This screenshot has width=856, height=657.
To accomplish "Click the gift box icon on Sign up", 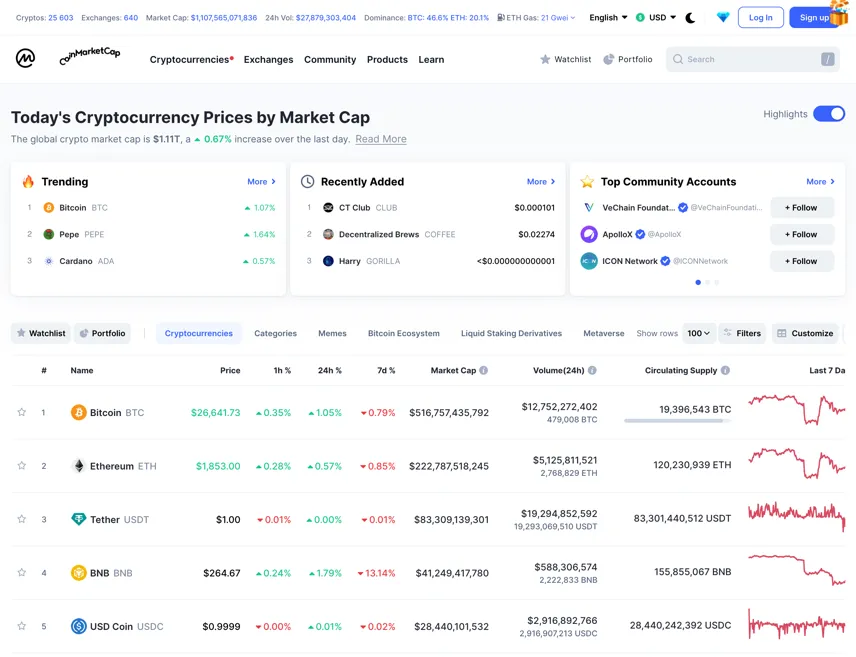I will pos(839,13).
